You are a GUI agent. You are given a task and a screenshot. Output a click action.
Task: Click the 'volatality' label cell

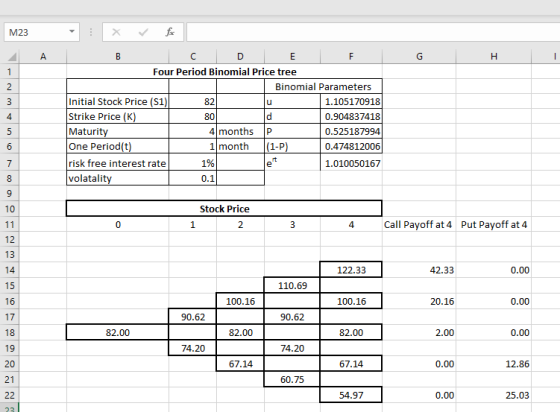(x=118, y=178)
